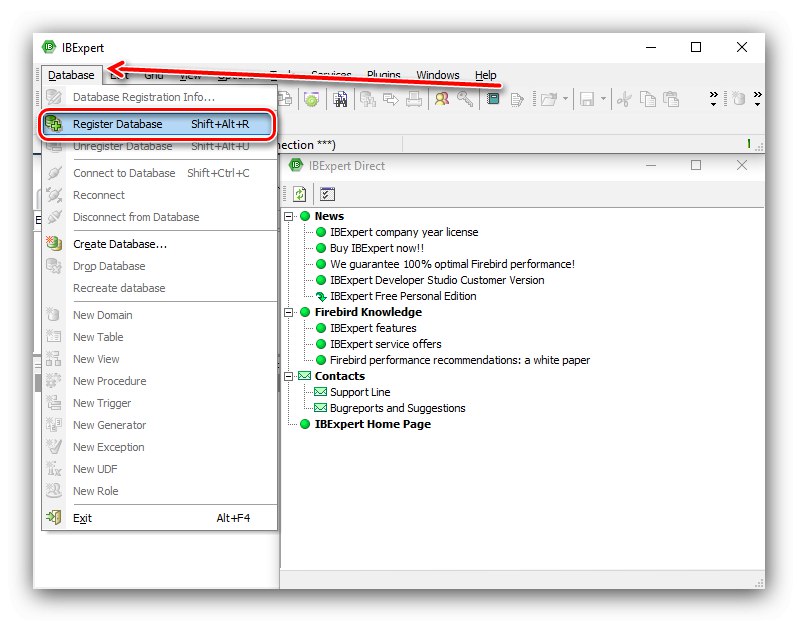Choose New Generator menu entry
The height and width of the screenshot is (622, 798).
point(160,425)
